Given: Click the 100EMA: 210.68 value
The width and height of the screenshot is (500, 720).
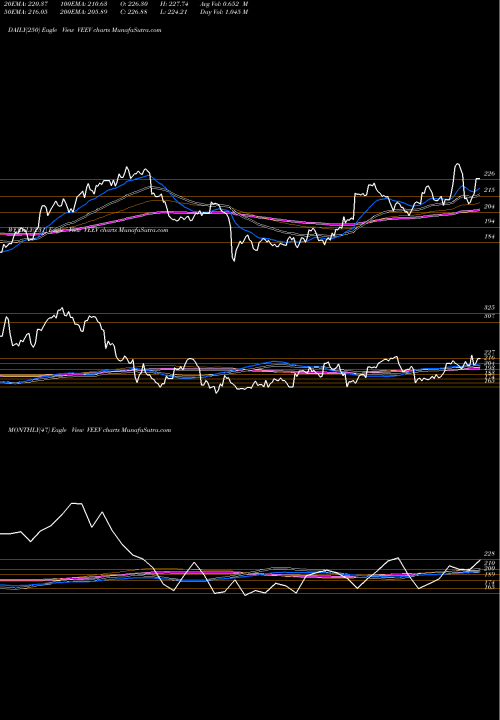Looking at the screenshot, I should (84, 4).
